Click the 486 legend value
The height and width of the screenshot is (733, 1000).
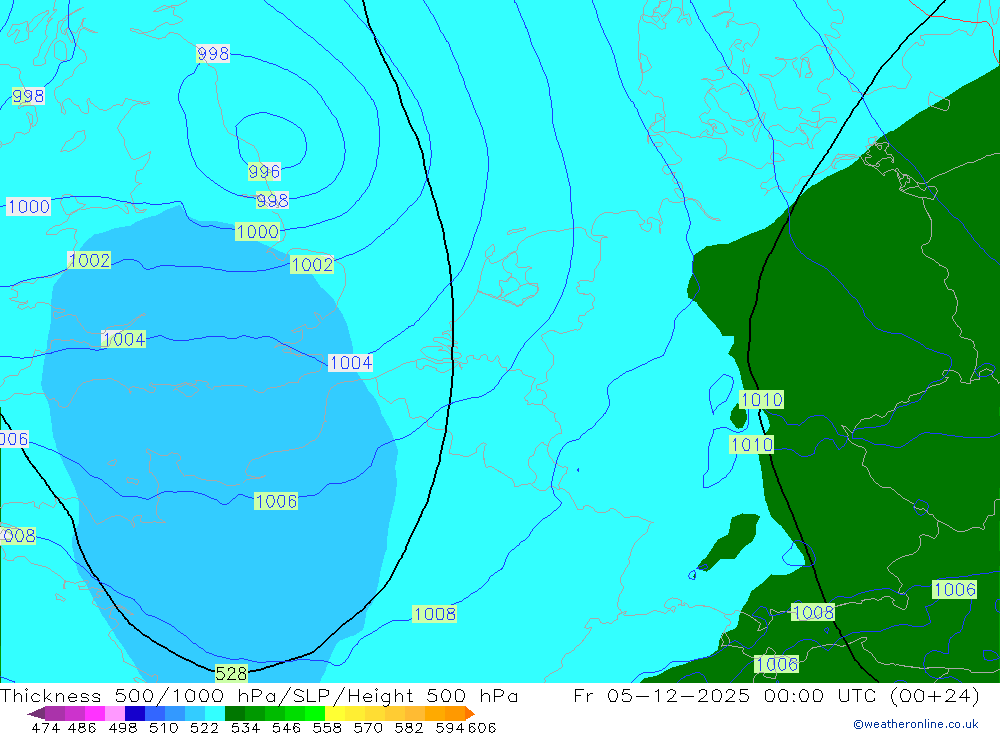tap(82, 727)
